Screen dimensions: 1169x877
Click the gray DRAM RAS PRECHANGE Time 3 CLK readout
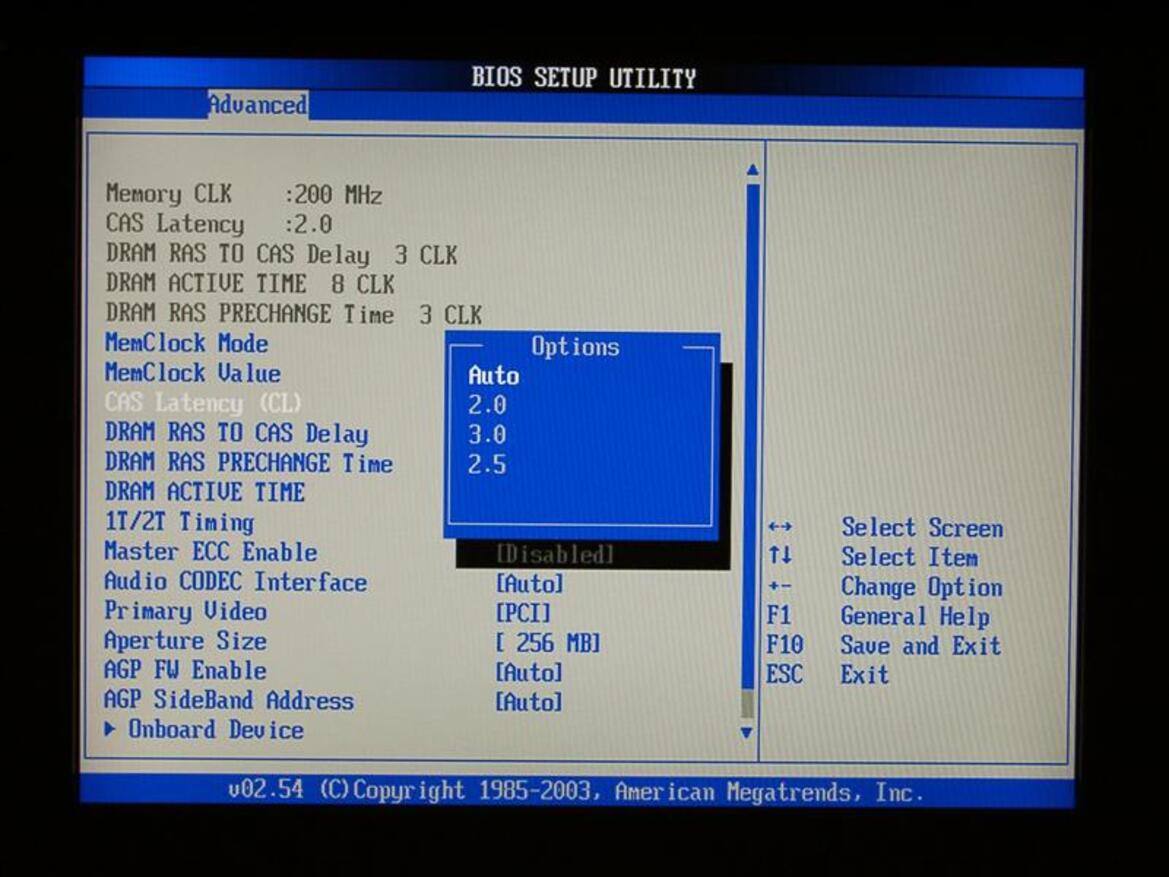(x=294, y=314)
